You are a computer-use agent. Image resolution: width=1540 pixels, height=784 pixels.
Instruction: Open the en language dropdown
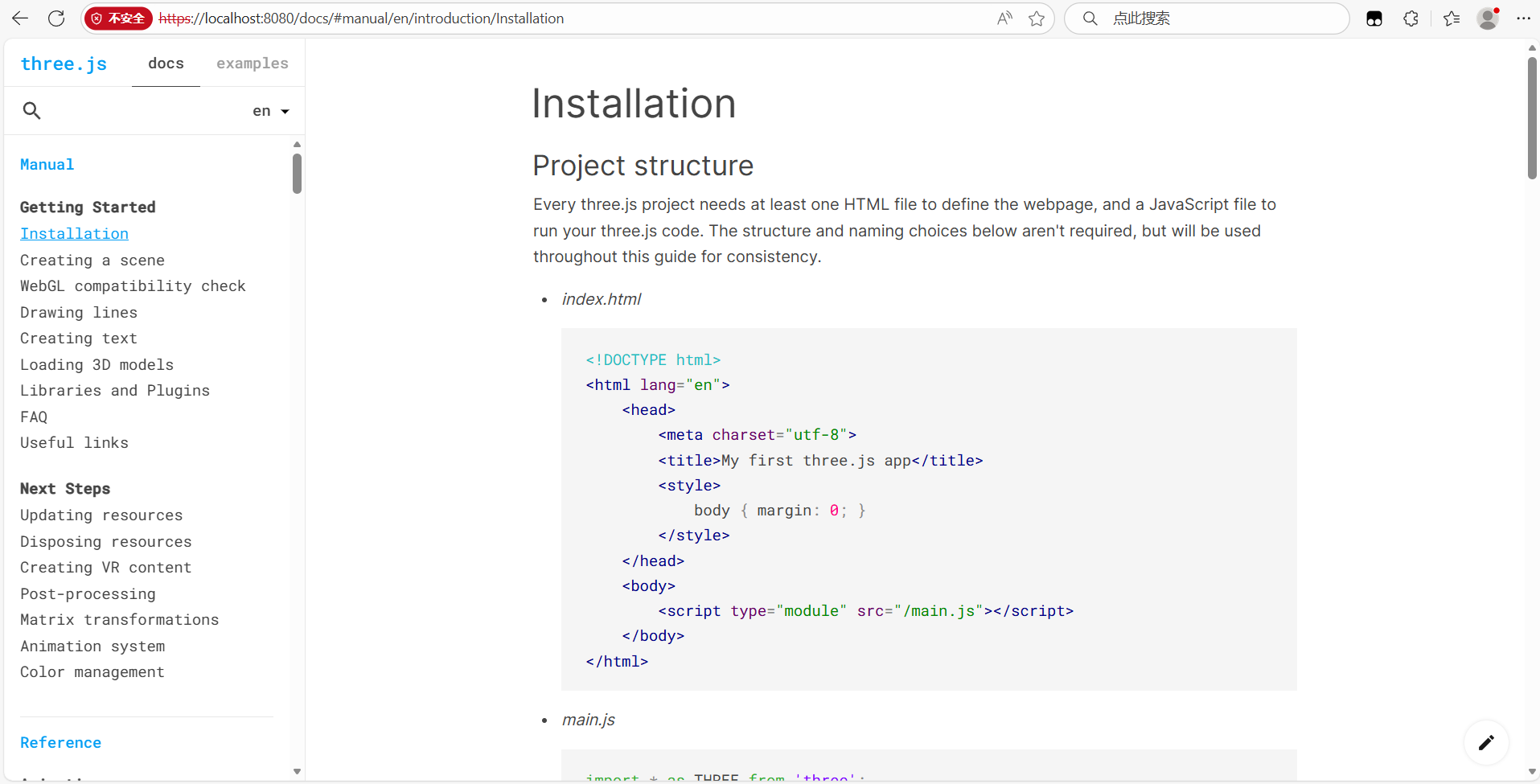[271, 111]
